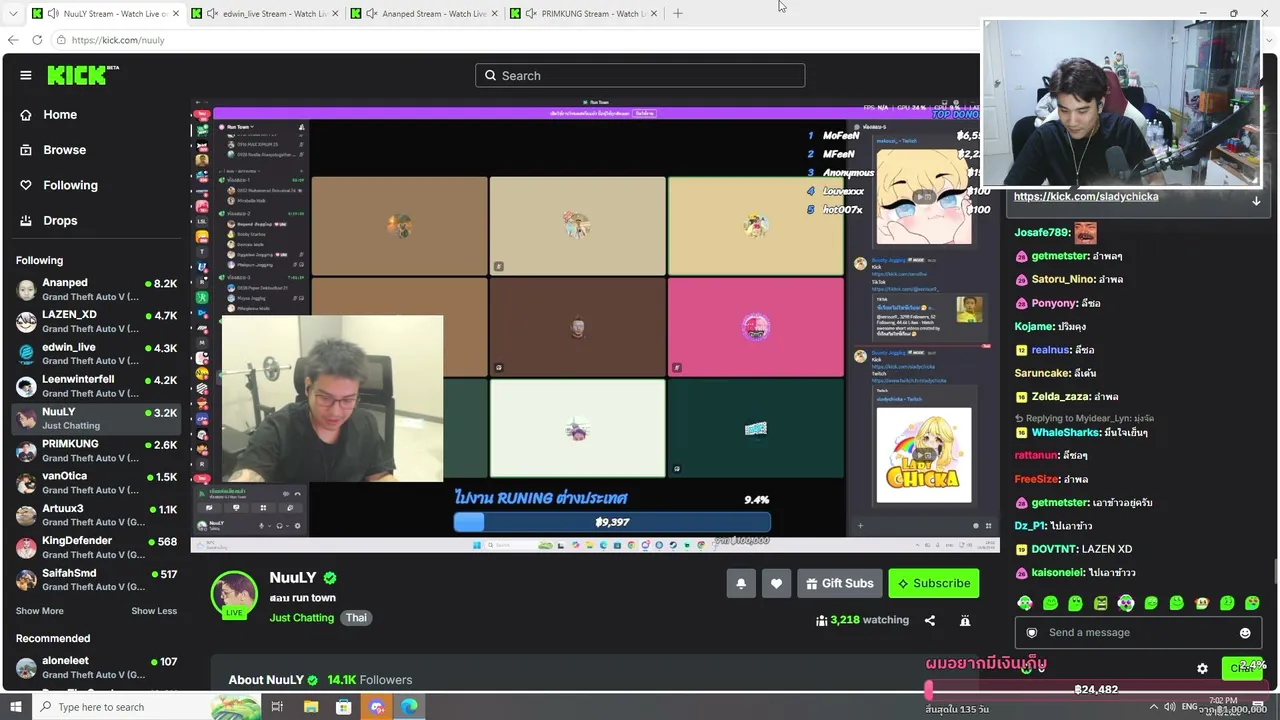Click the 14.1K Followers text
The height and width of the screenshot is (720, 1280).
coord(370,680)
